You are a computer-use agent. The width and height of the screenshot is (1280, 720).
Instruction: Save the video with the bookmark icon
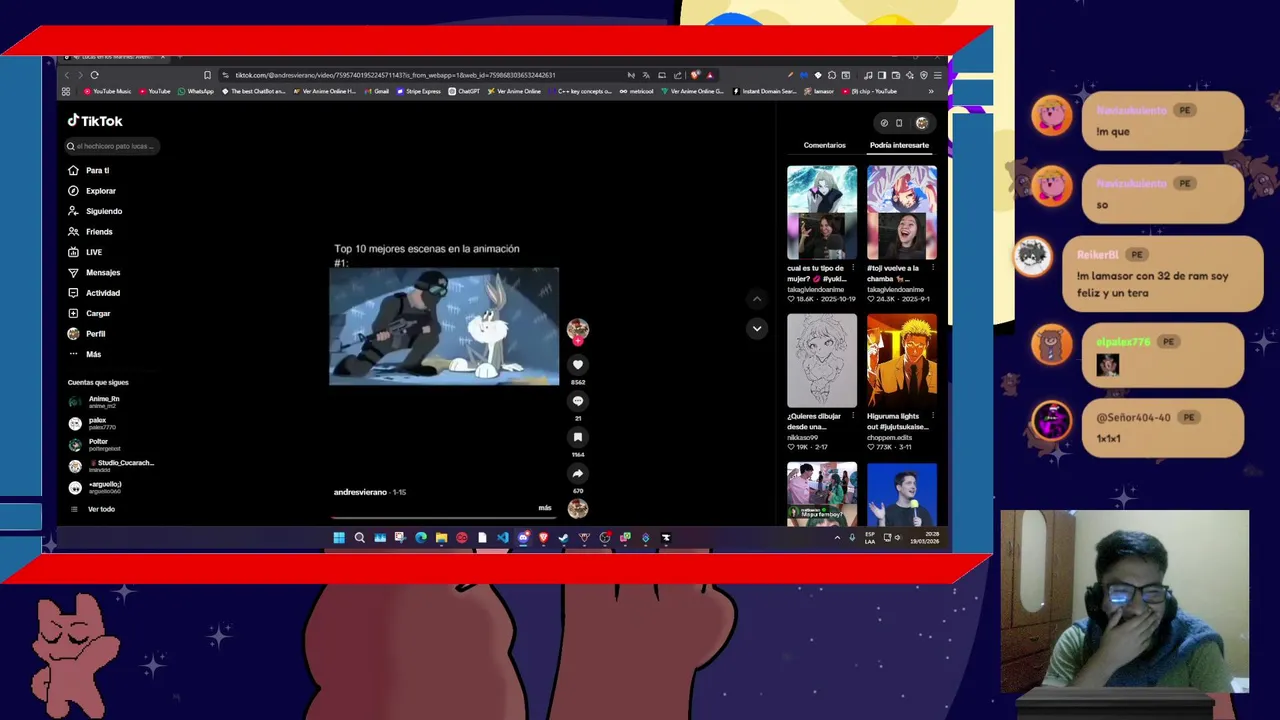577,437
